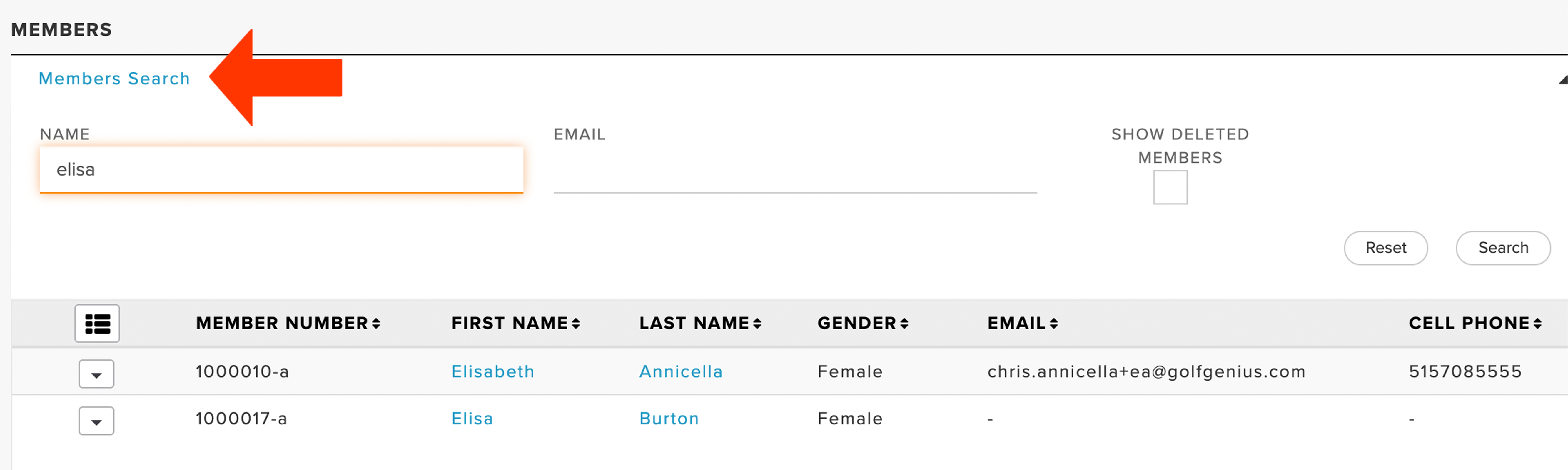The width and height of the screenshot is (1568, 470).
Task: Open actions dropdown for Elisa Burton
Action: coord(96,421)
